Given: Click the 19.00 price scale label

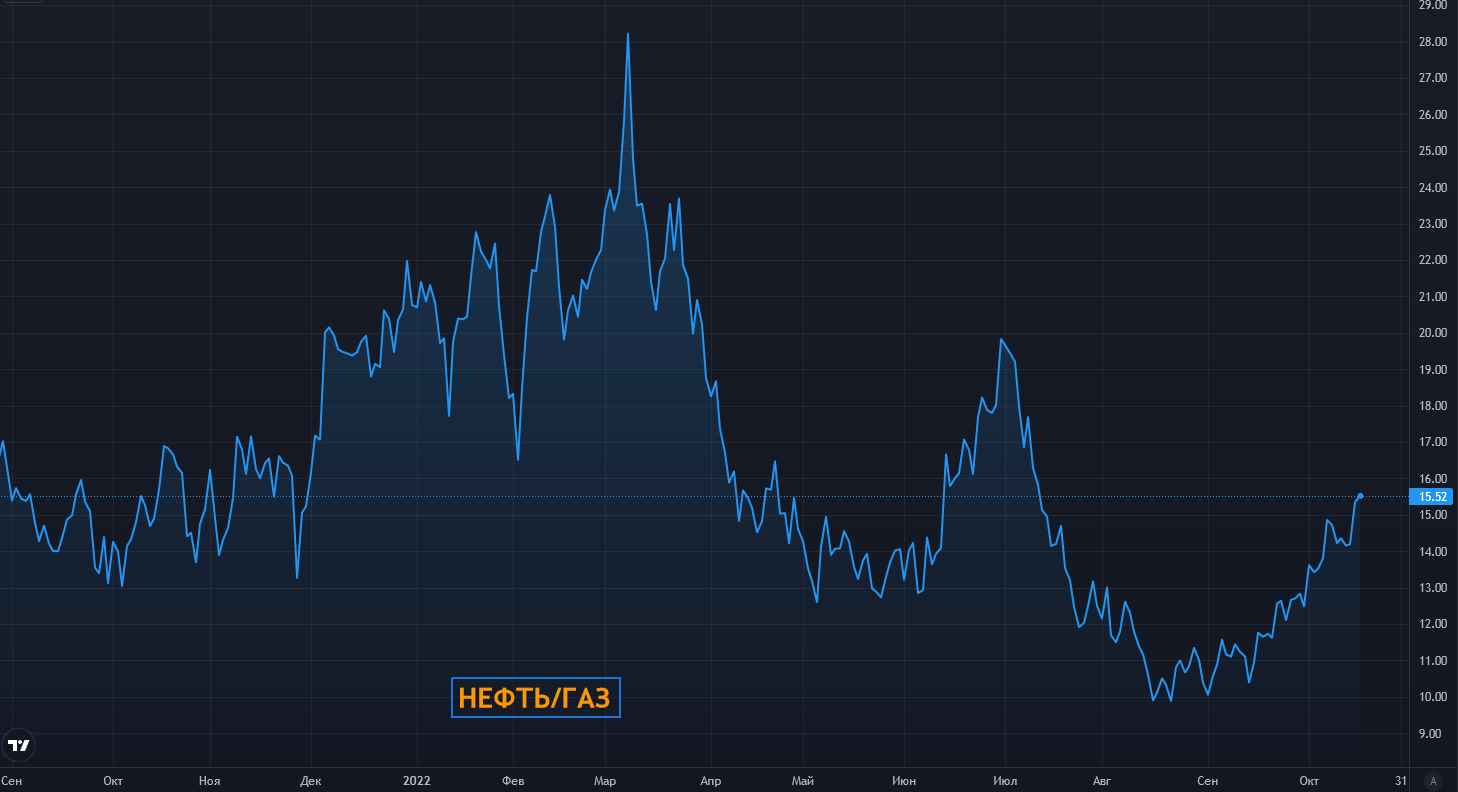Looking at the screenshot, I should 1433,370.
